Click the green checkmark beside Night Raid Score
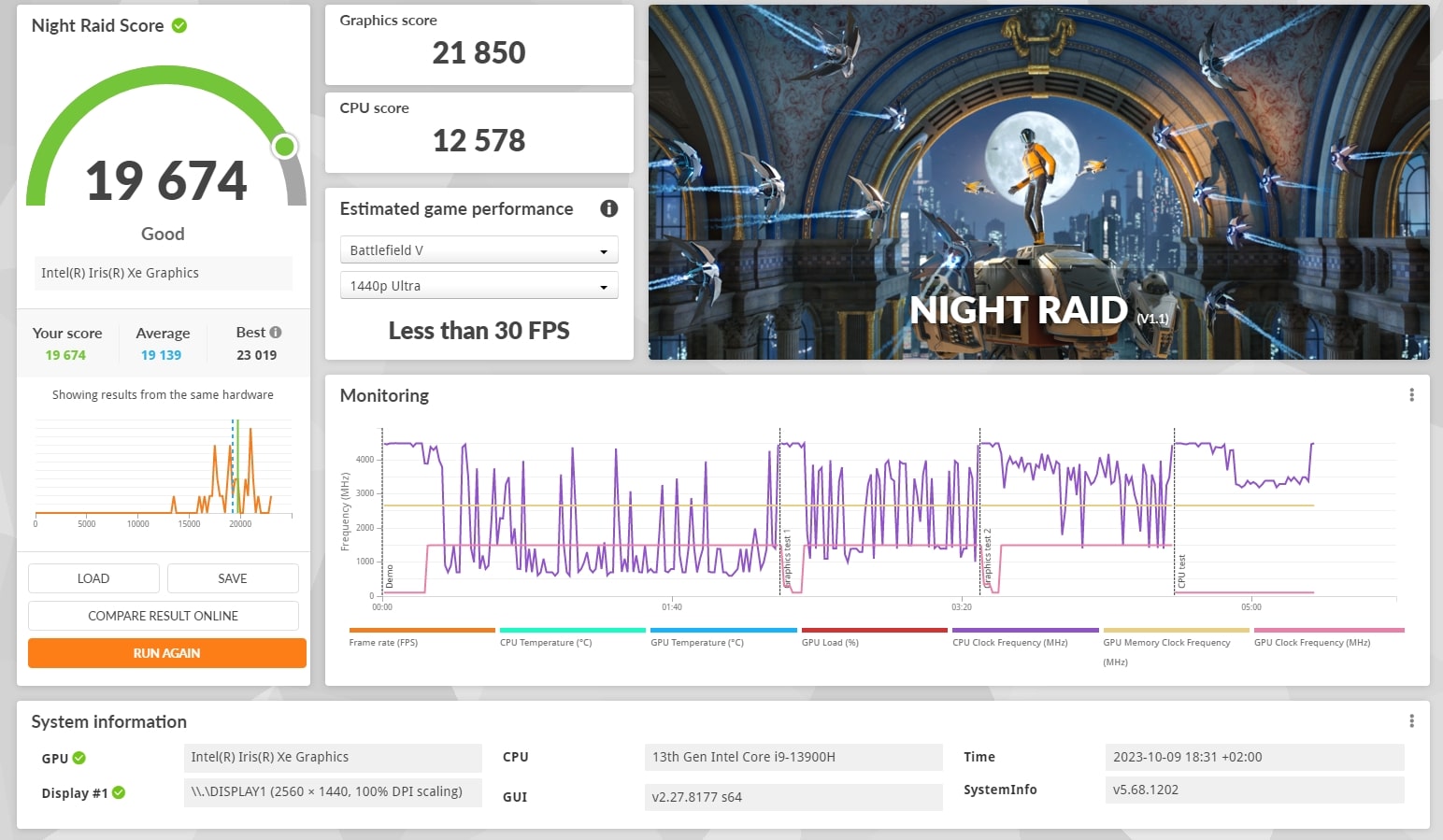This screenshot has width=1443, height=840. [179, 26]
